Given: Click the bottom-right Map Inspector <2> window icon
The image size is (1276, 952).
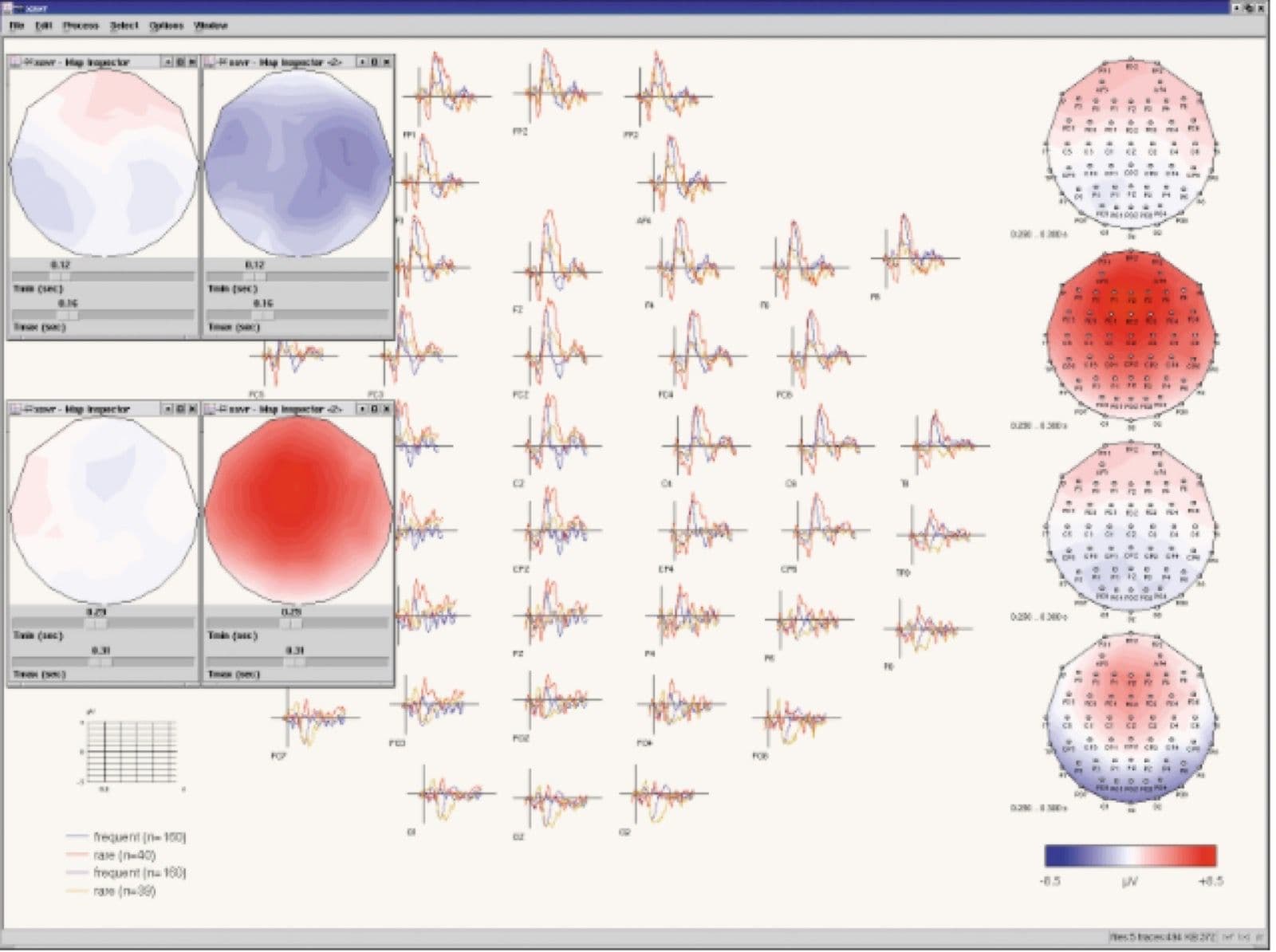Looking at the screenshot, I should pyautogui.click(x=211, y=408).
